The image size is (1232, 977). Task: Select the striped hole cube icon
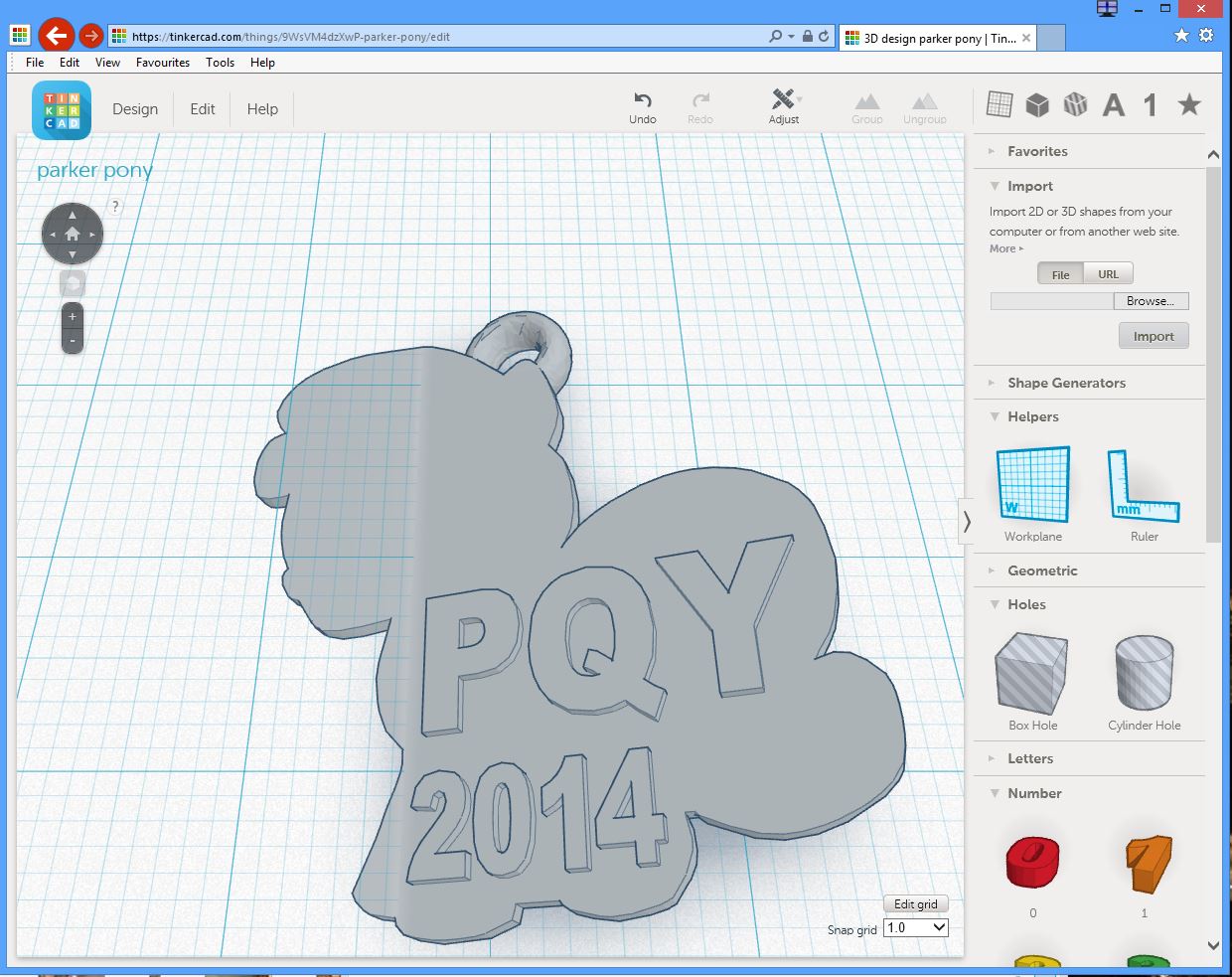[x=1075, y=104]
